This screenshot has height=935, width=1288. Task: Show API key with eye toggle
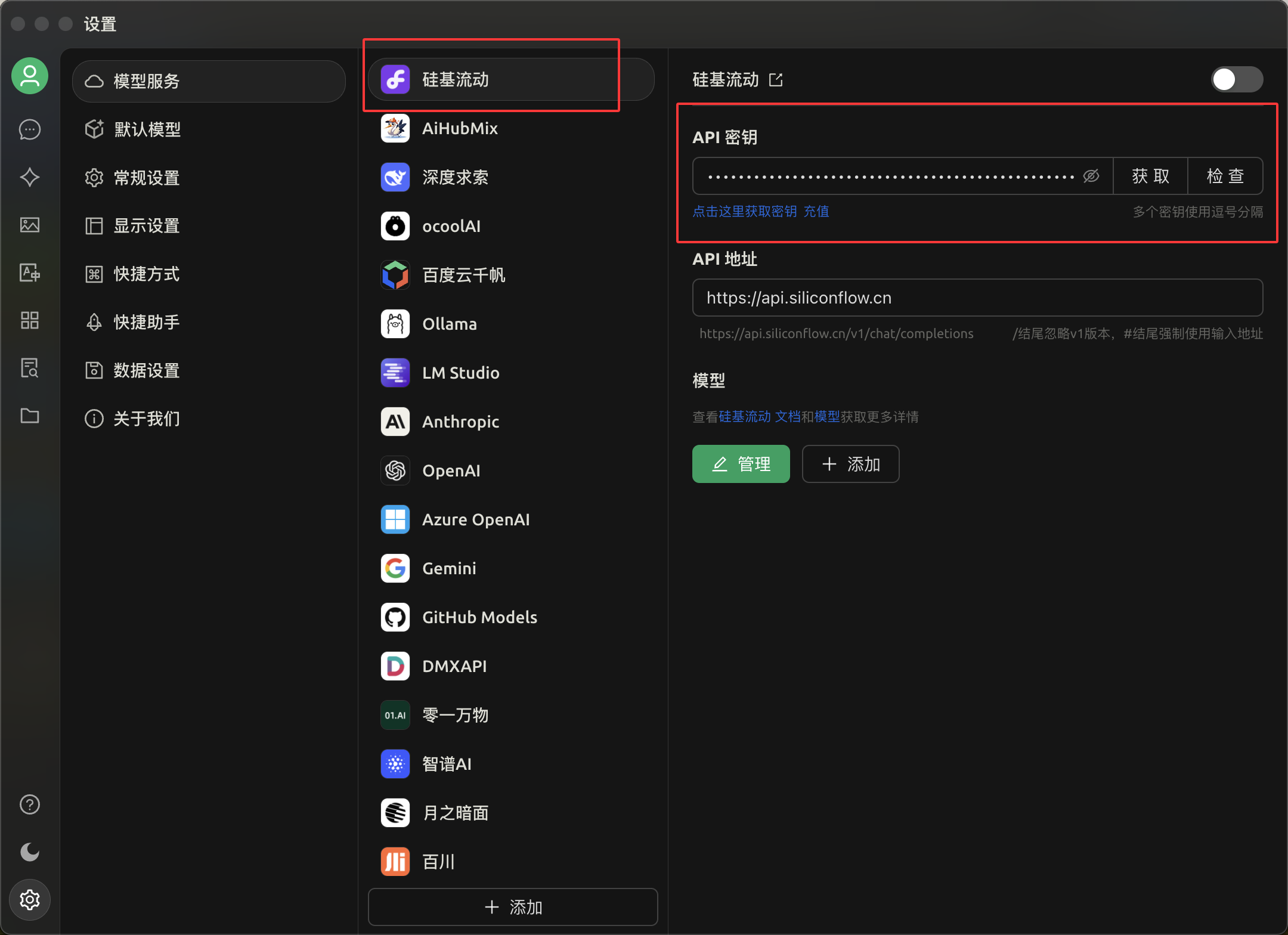tap(1090, 176)
